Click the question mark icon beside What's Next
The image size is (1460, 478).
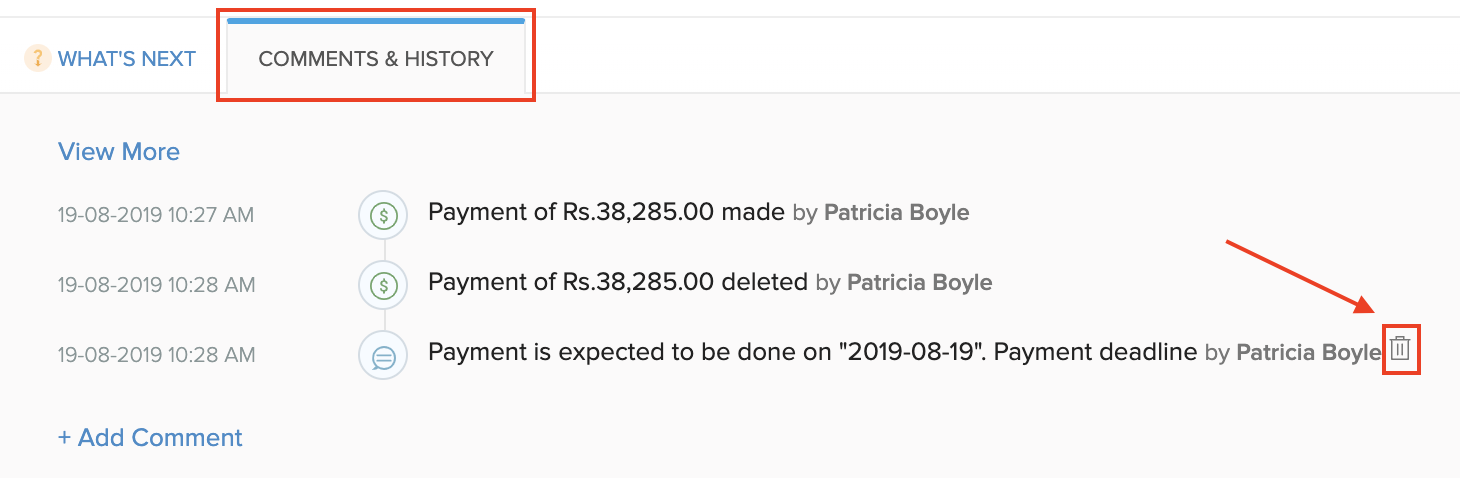[37, 58]
